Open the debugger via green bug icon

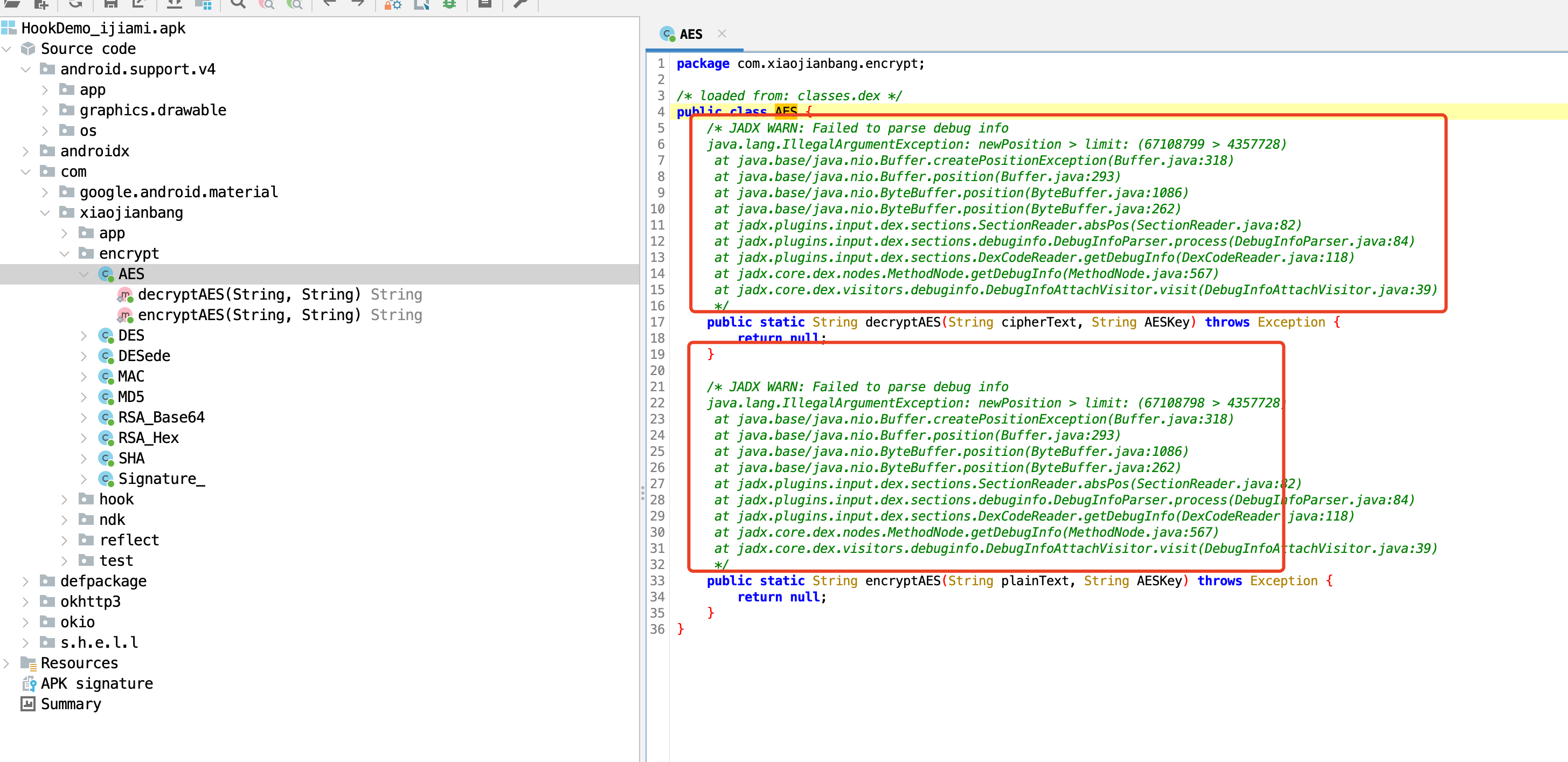[449, 4]
